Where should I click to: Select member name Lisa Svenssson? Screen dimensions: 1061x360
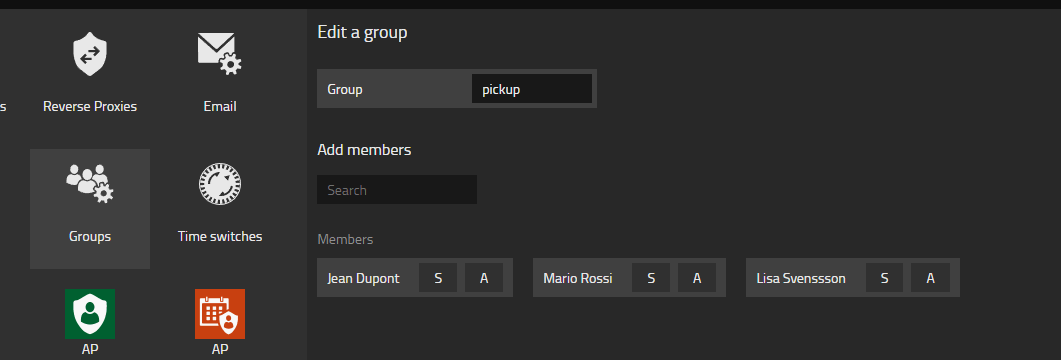tap(801, 278)
